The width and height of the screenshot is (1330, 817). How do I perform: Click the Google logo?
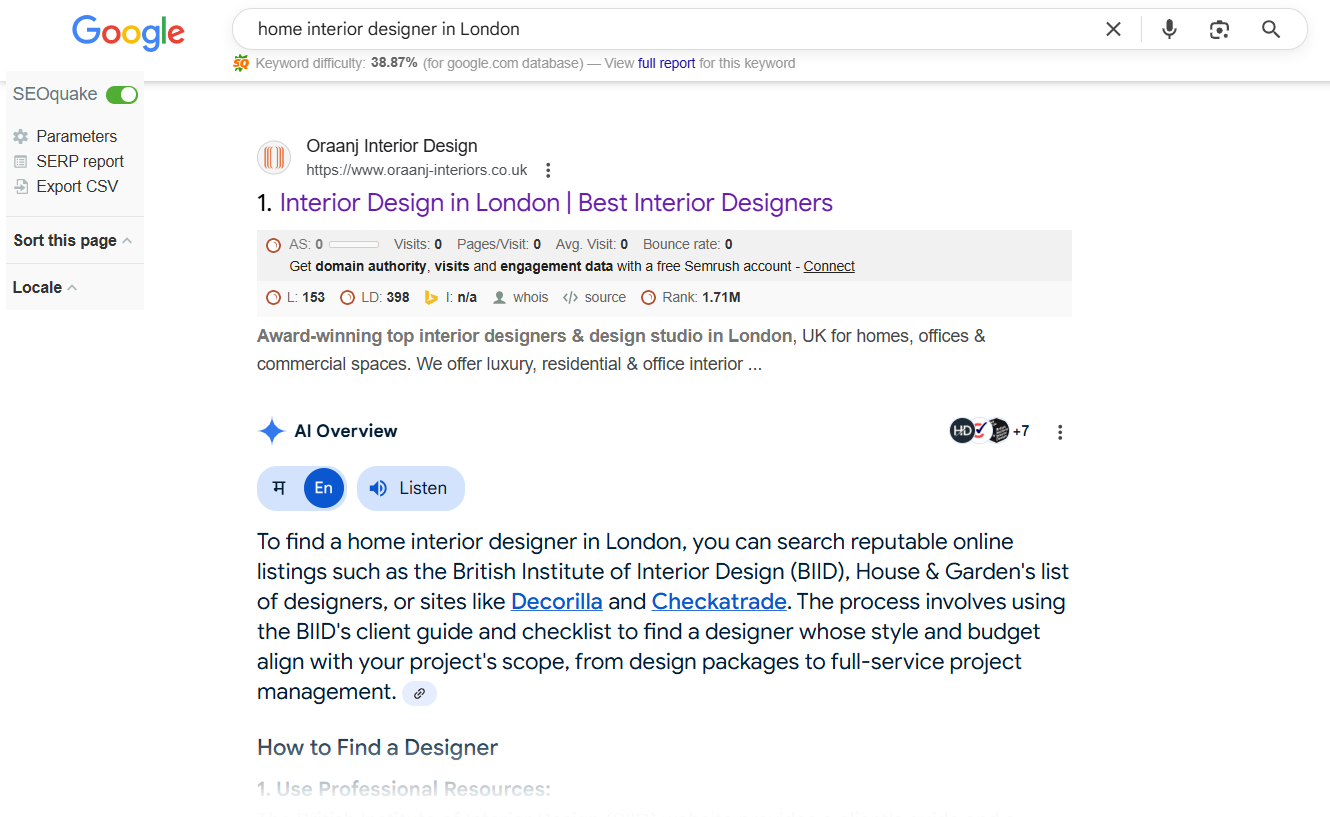(x=128, y=32)
